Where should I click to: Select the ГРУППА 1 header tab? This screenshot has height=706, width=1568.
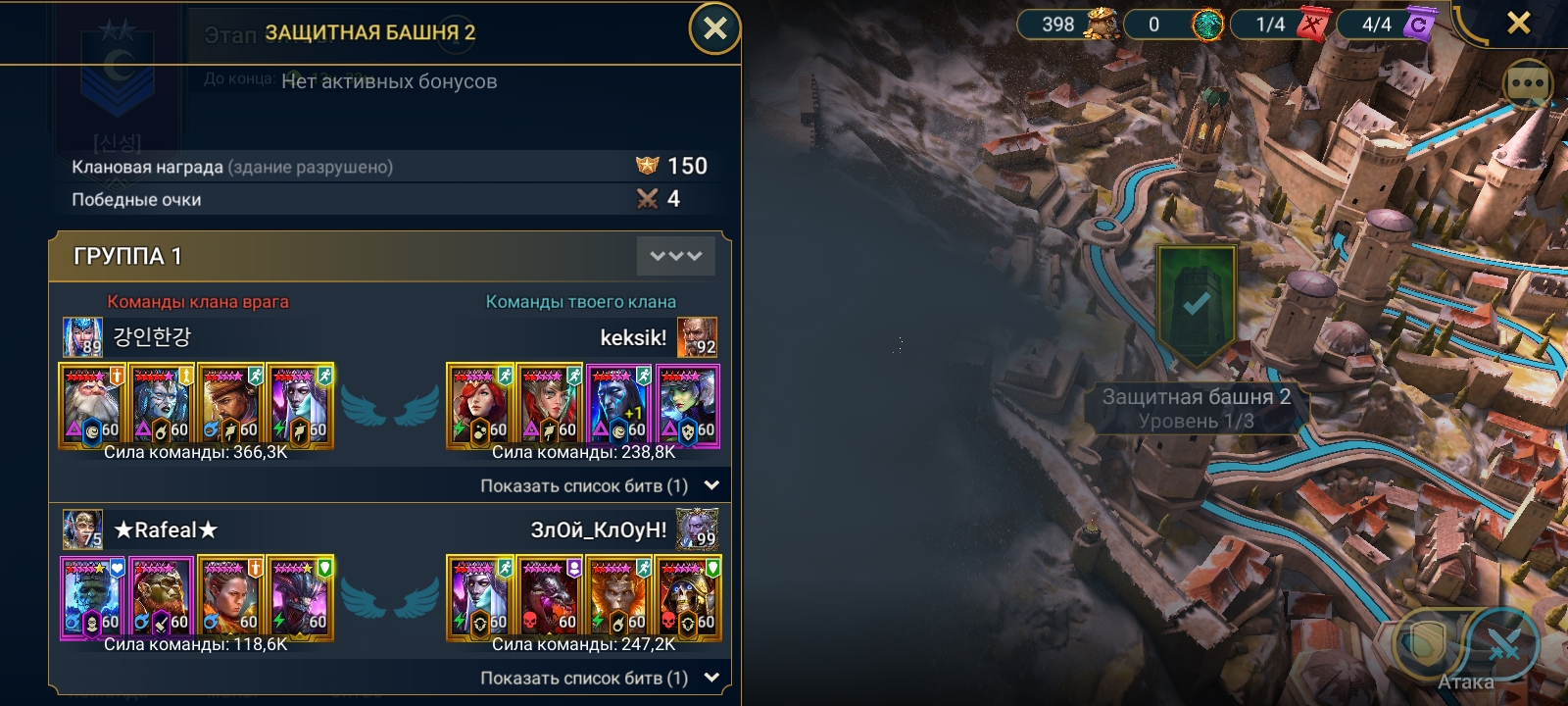click(390, 256)
